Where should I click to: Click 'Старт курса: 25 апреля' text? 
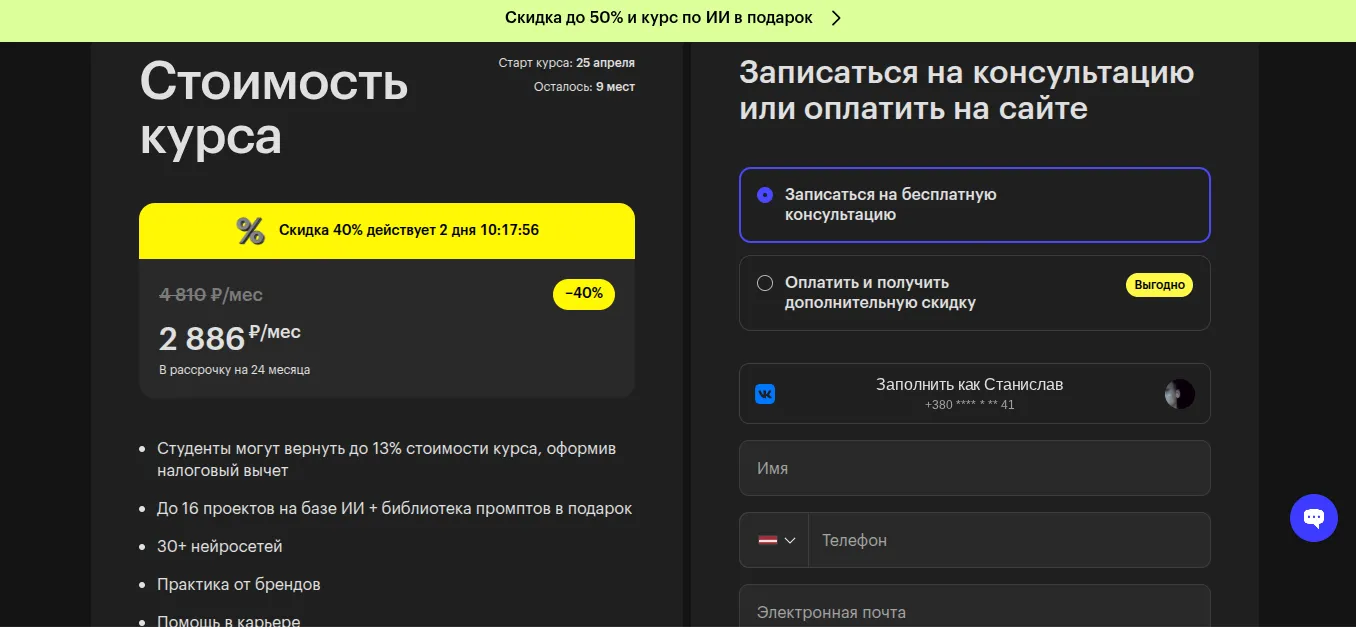click(567, 63)
